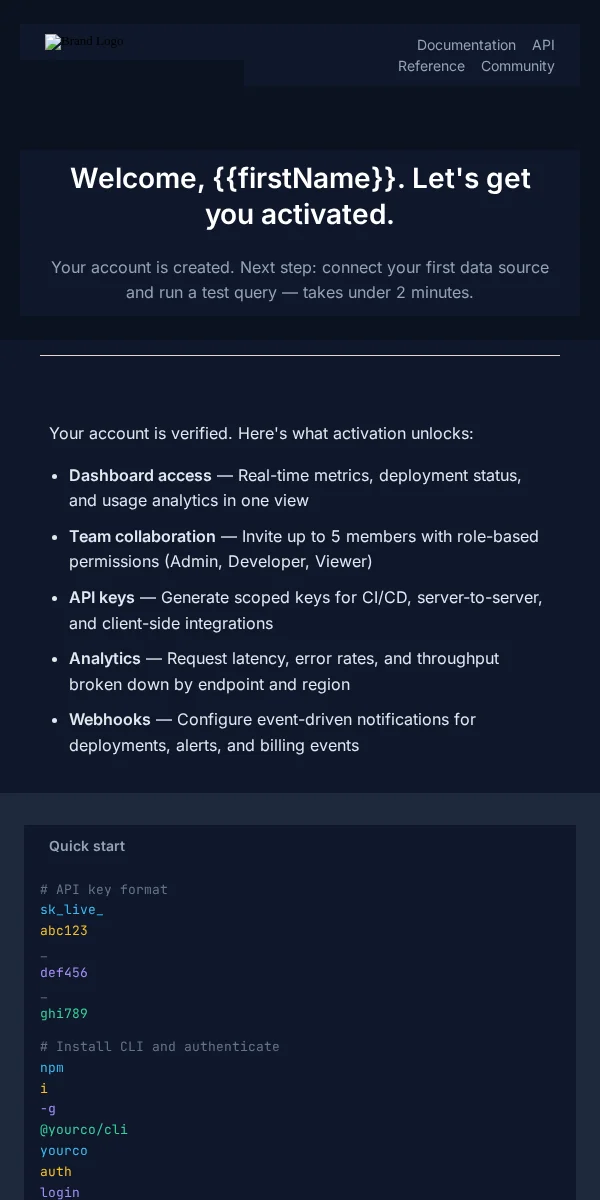Click the @yourco/cli package name
This screenshot has width=600, height=1200.
84,1129
